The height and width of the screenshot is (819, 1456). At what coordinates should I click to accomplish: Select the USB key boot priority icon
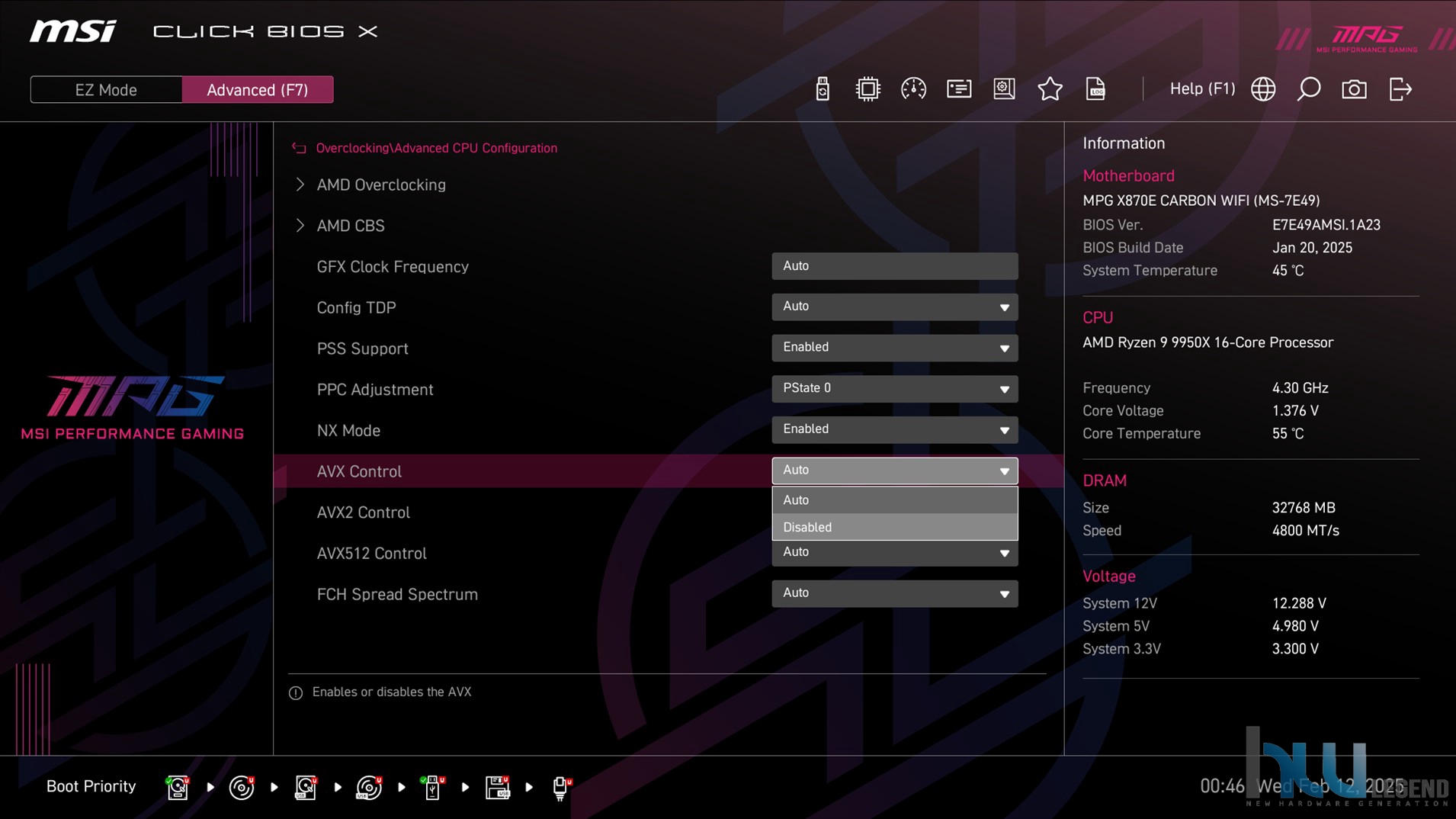click(432, 787)
